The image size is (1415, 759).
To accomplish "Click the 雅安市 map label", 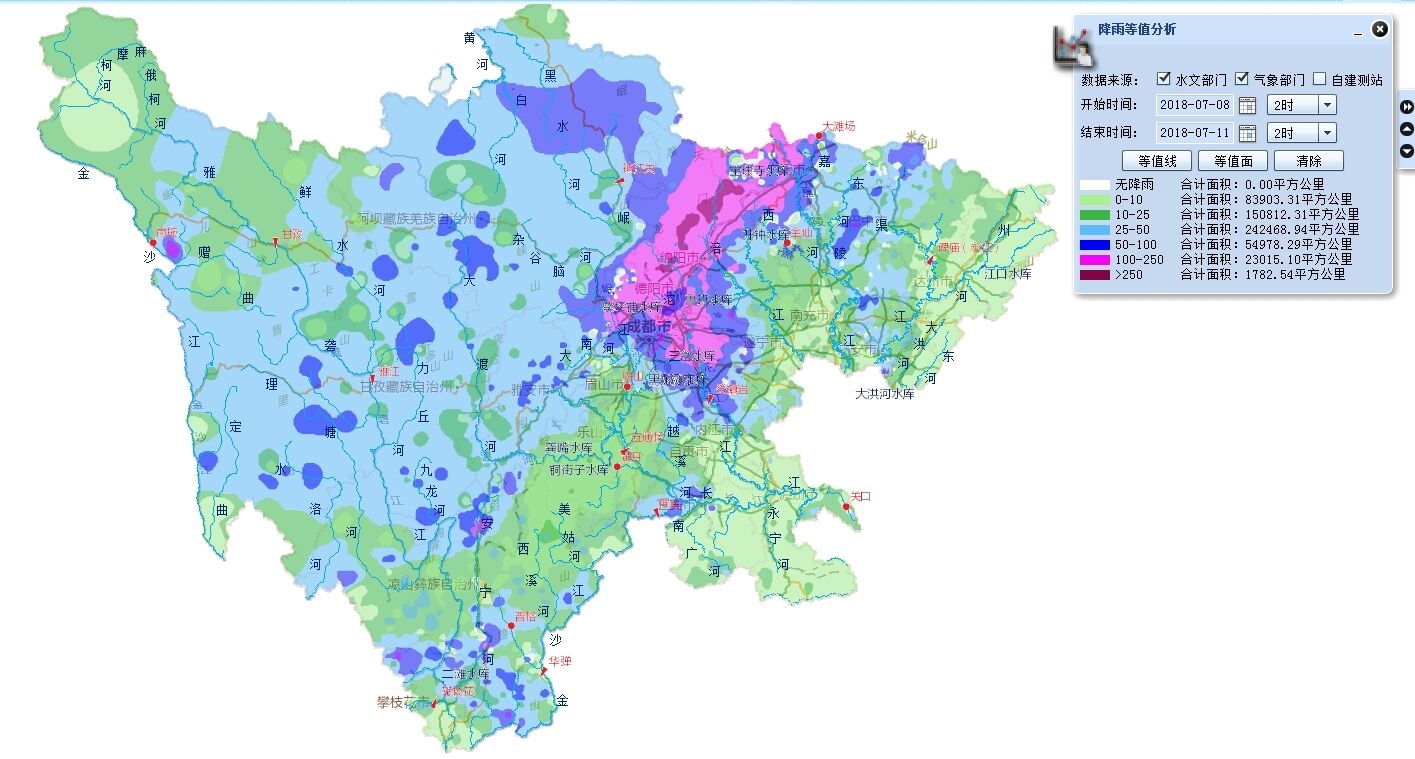I will 530,390.
